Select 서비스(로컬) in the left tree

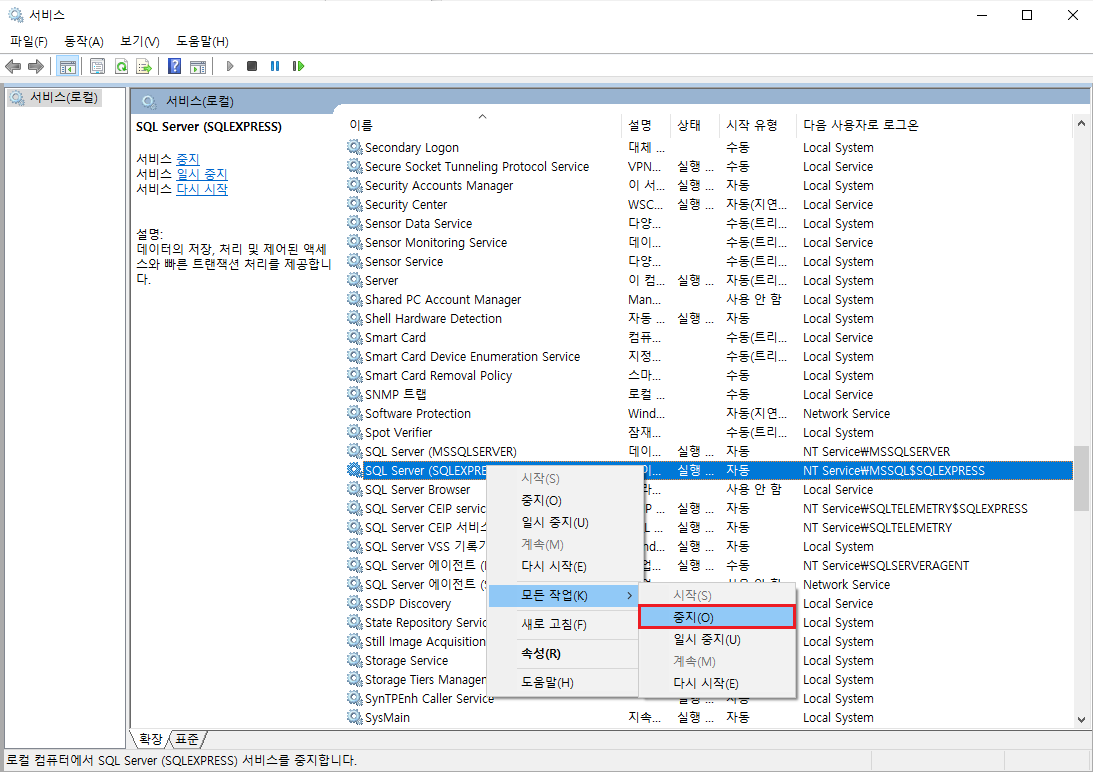point(63,98)
